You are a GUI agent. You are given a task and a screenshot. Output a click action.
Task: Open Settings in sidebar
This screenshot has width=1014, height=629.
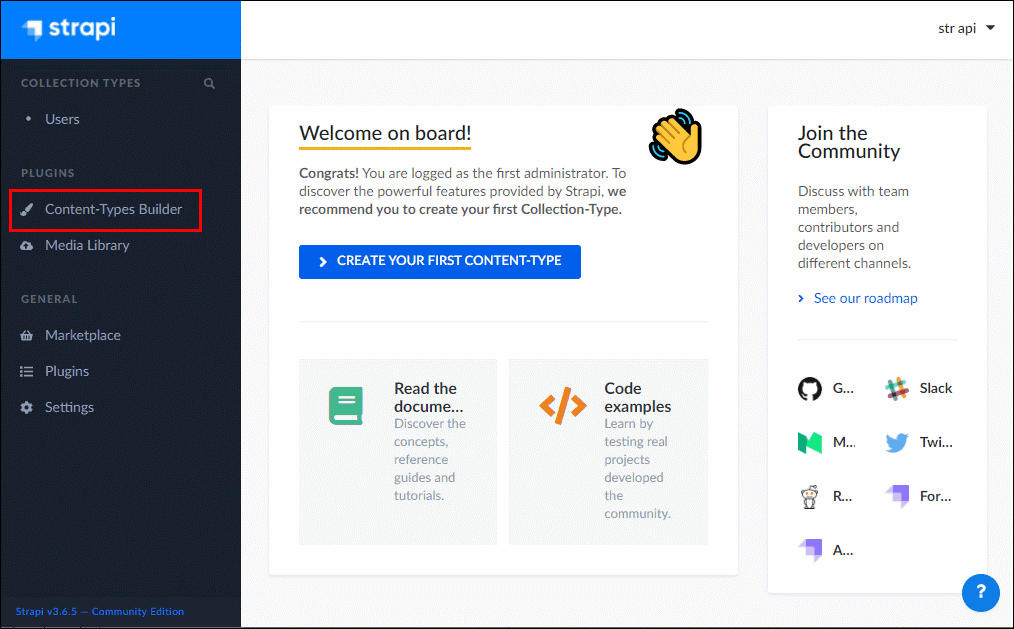(x=69, y=407)
